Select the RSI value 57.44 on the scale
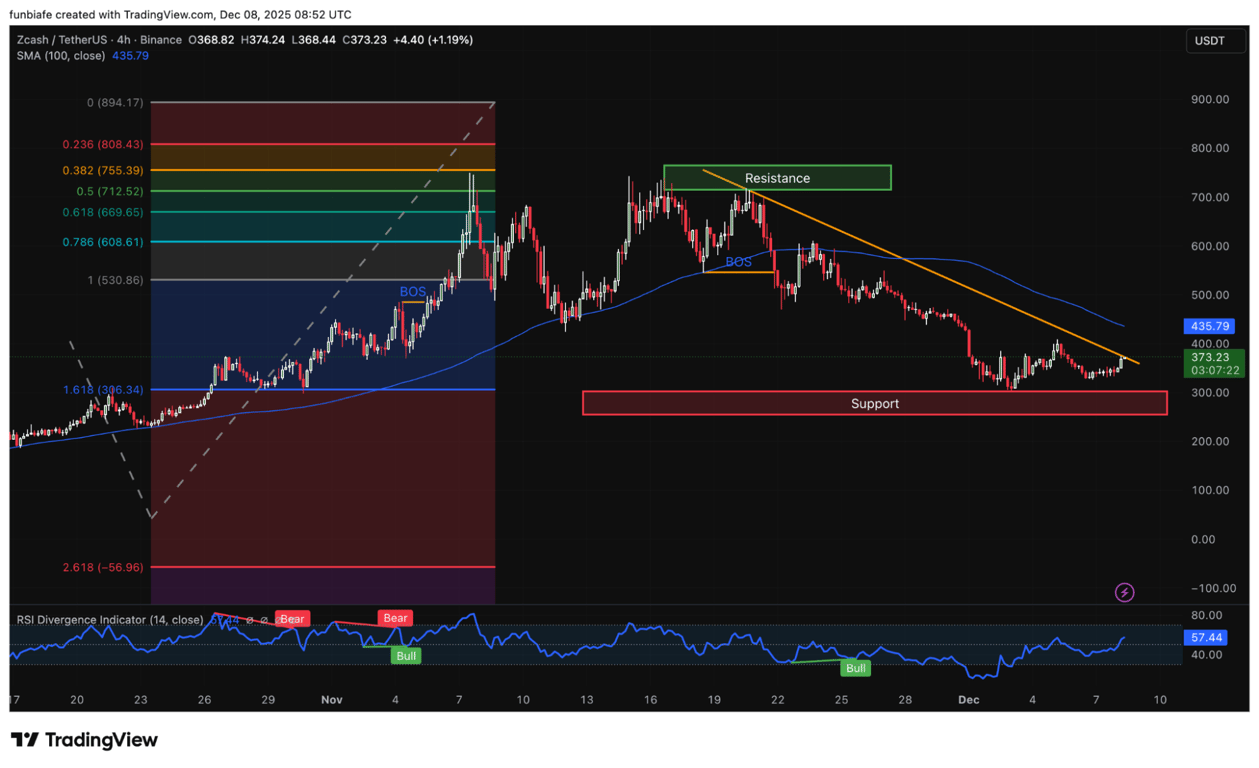Image resolution: width=1259 pixels, height=768 pixels. pyautogui.click(x=1206, y=637)
